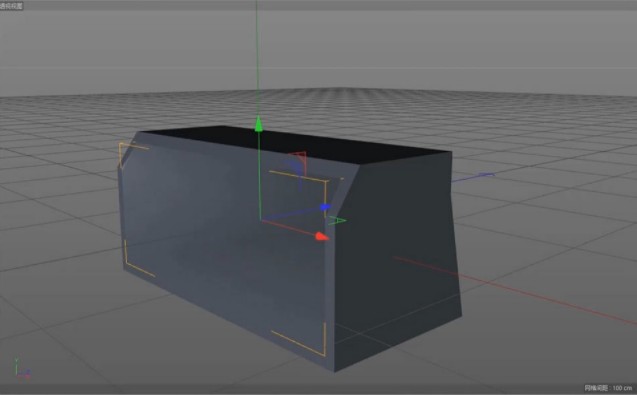
Task: Click the upper-left orange selection bracket
Action: [x=132, y=154]
